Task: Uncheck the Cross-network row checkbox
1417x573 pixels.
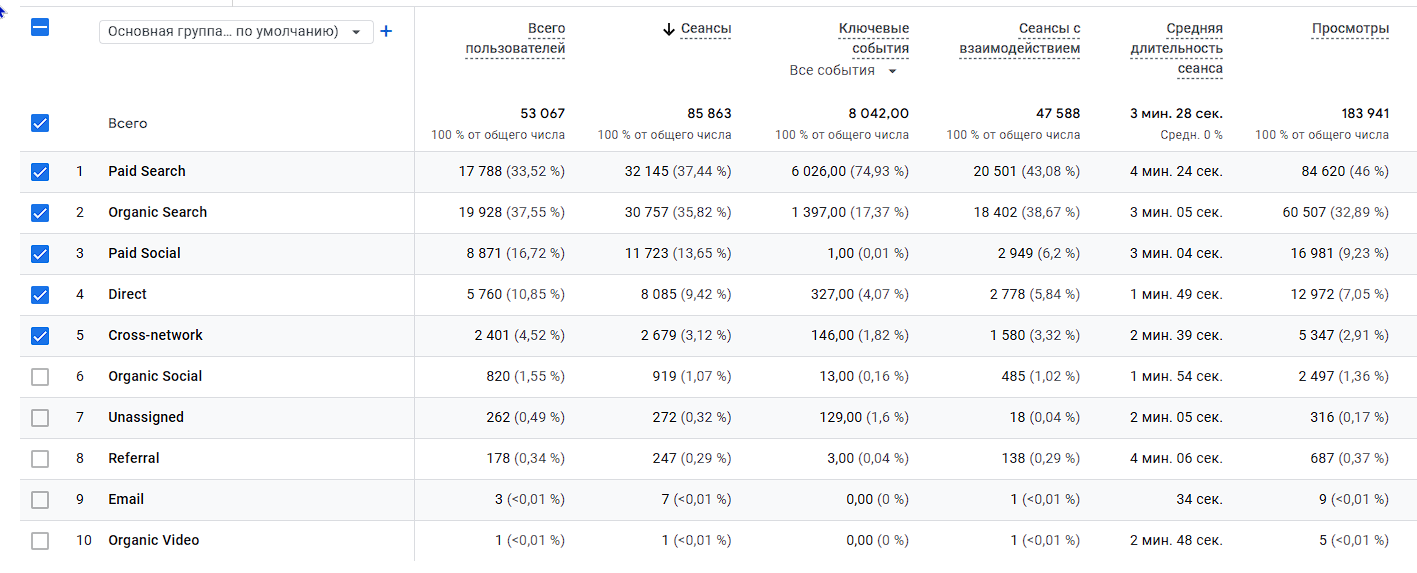Action: tap(40, 336)
